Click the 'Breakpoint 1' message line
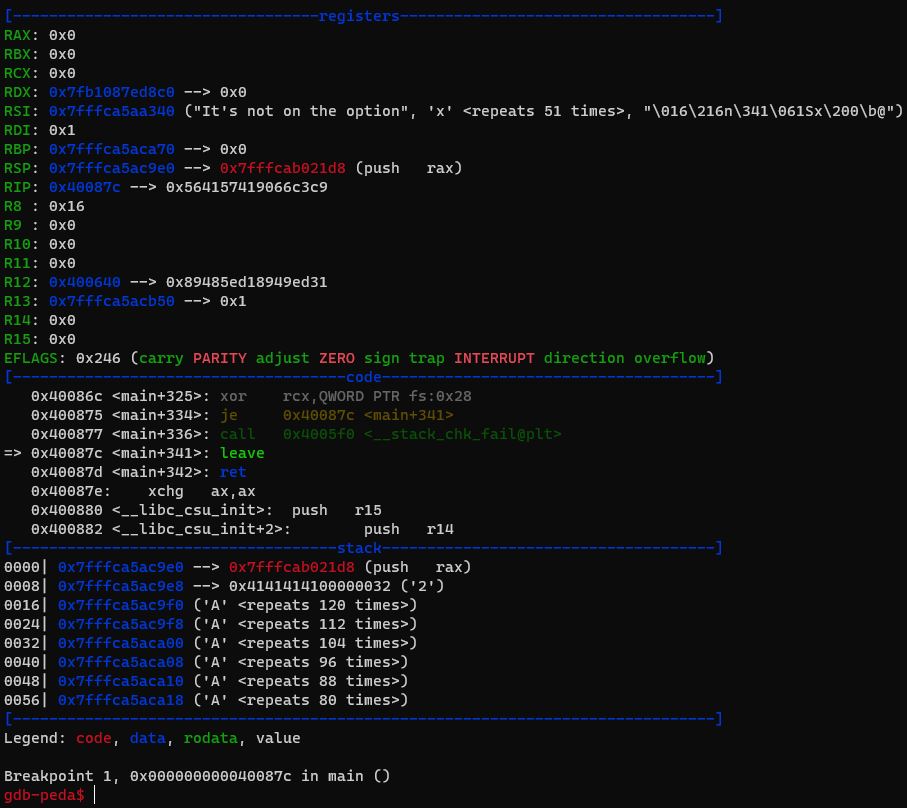This screenshot has height=808, width=907. click(x=197, y=777)
